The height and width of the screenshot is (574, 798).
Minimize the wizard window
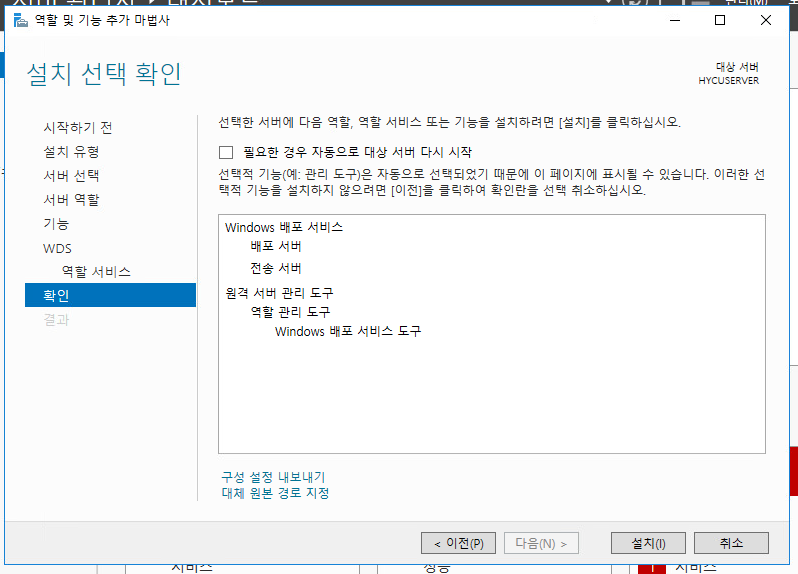tap(675, 20)
